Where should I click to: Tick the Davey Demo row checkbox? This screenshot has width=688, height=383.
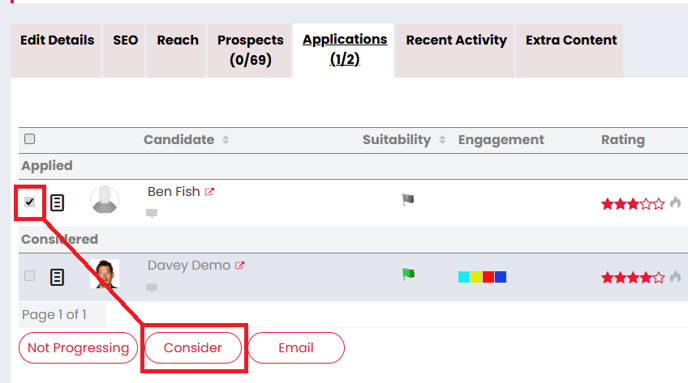coord(29,276)
